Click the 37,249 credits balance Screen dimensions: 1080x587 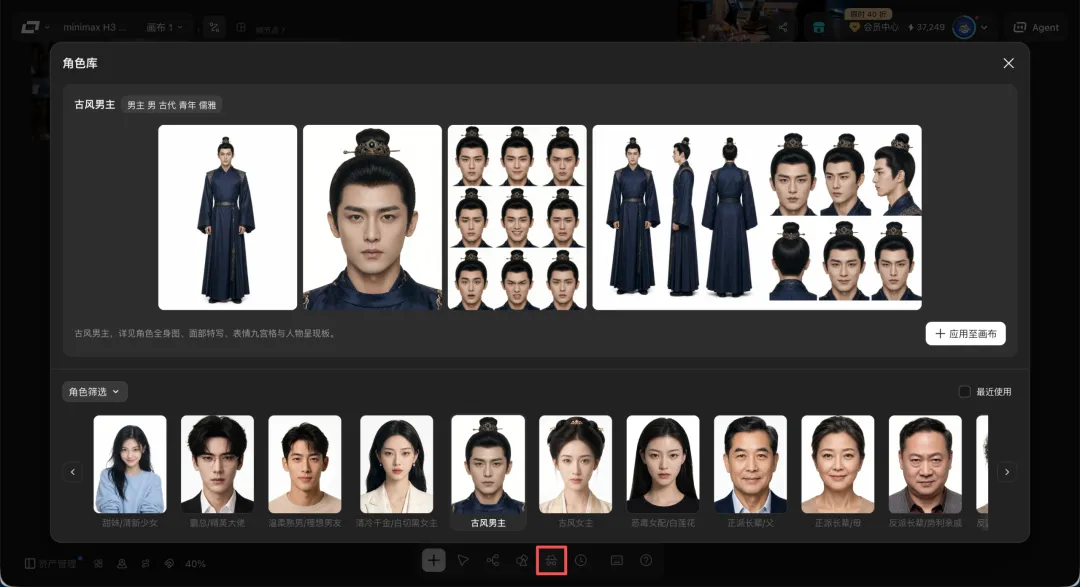point(926,28)
